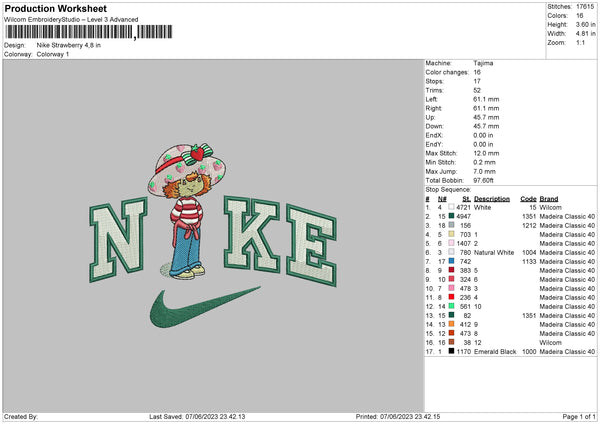Click the 'EndY:' label
Viewport: 600px width, 424px height.
click(434, 144)
